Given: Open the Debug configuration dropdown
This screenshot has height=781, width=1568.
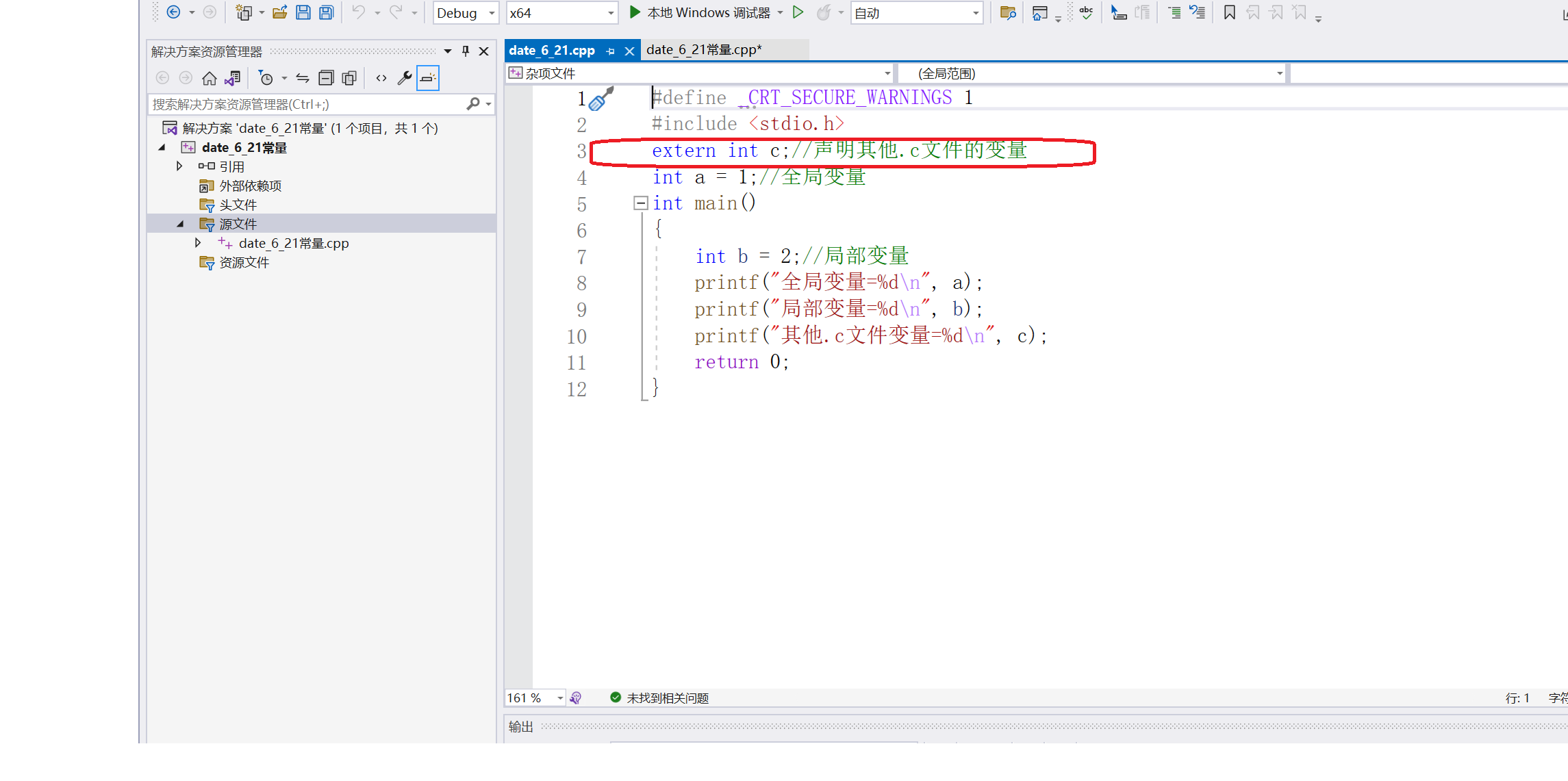Looking at the screenshot, I should [466, 13].
